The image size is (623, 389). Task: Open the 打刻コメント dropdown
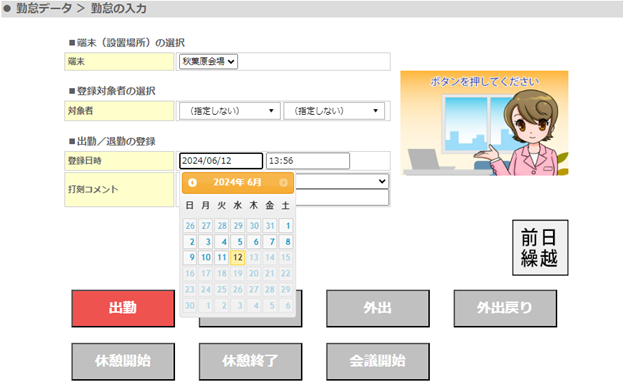342,181
